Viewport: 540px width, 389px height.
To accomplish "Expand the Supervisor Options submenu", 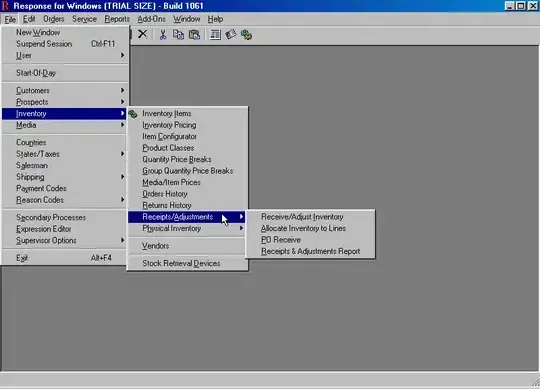I will [65, 240].
